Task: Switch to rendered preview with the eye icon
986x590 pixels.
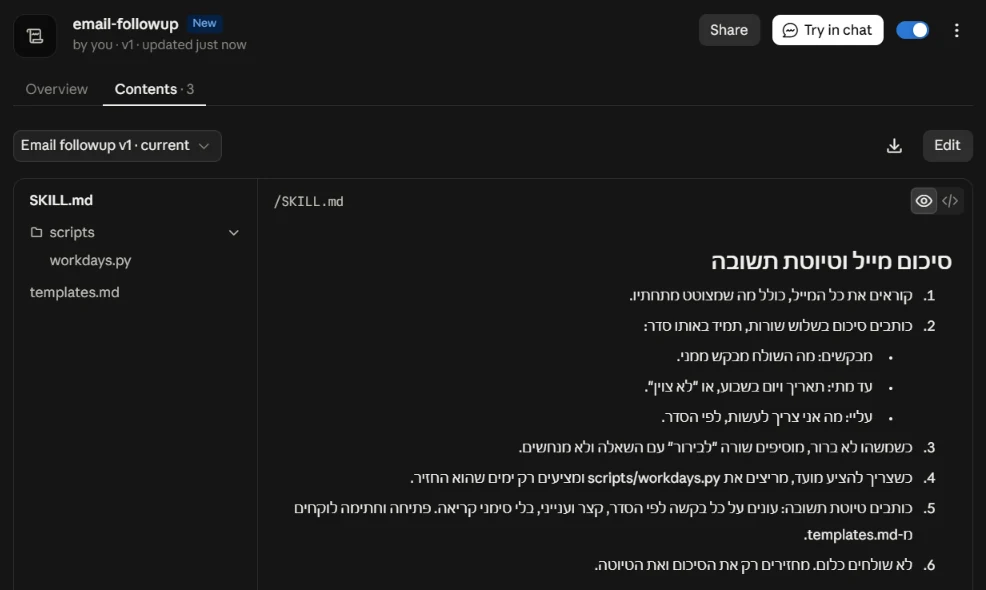Action: point(924,201)
